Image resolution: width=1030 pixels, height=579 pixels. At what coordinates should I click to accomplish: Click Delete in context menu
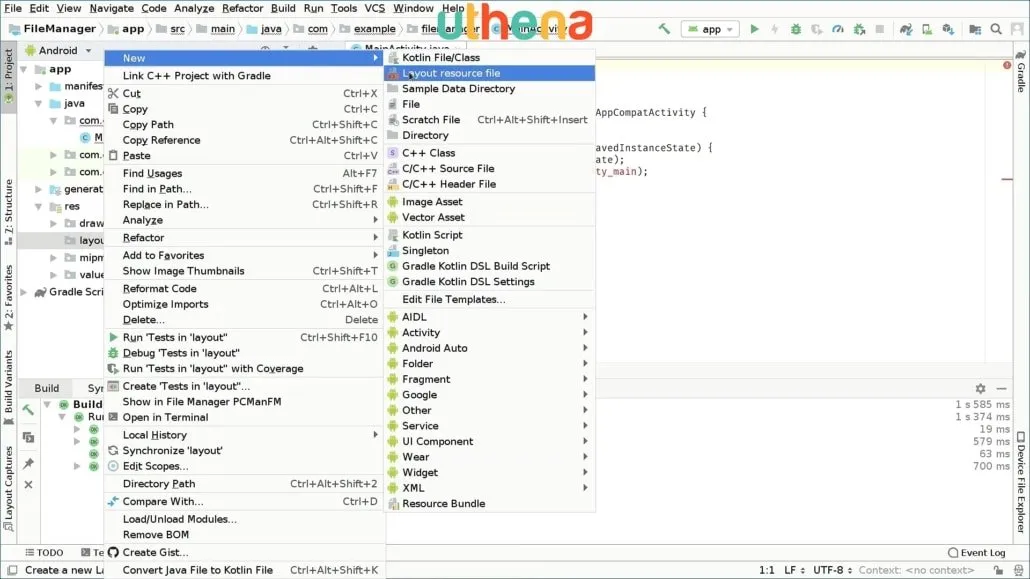(244, 320)
